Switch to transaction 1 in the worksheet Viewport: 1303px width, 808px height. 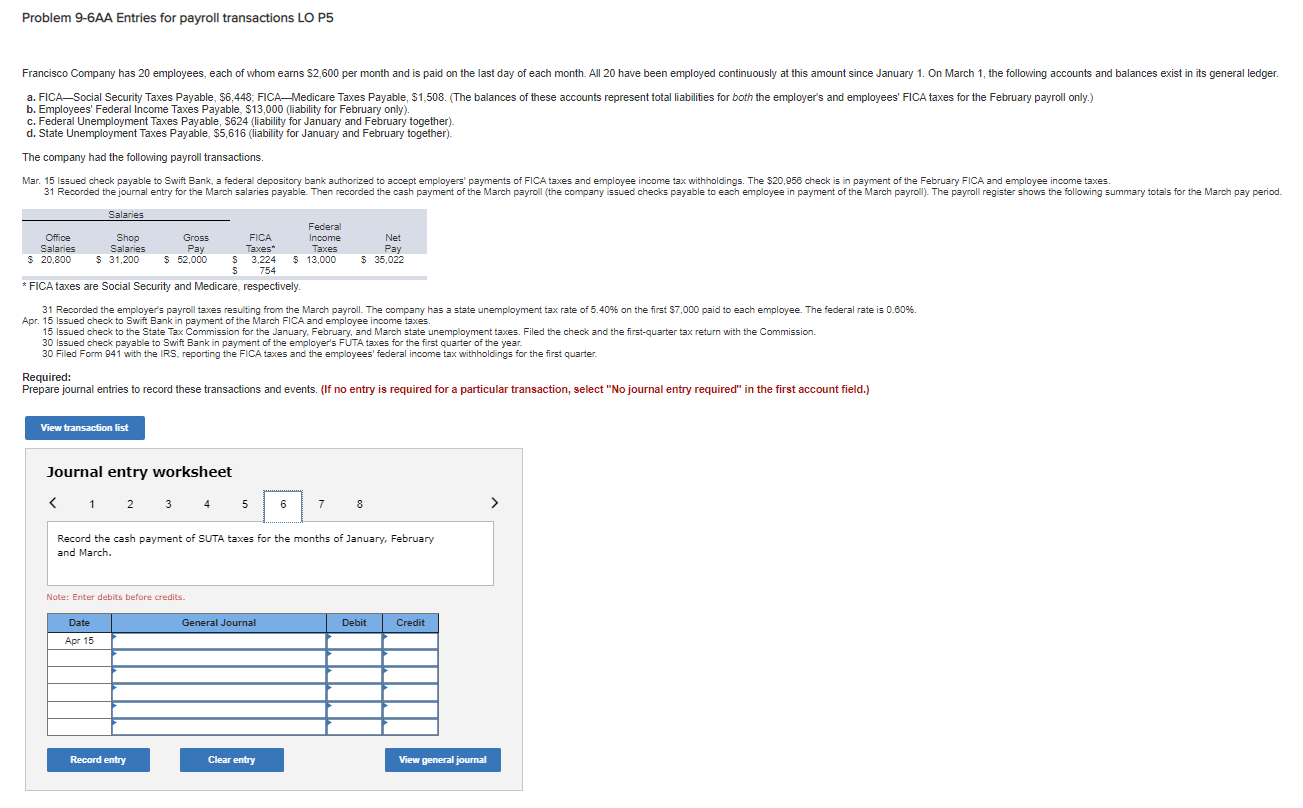(x=91, y=504)
